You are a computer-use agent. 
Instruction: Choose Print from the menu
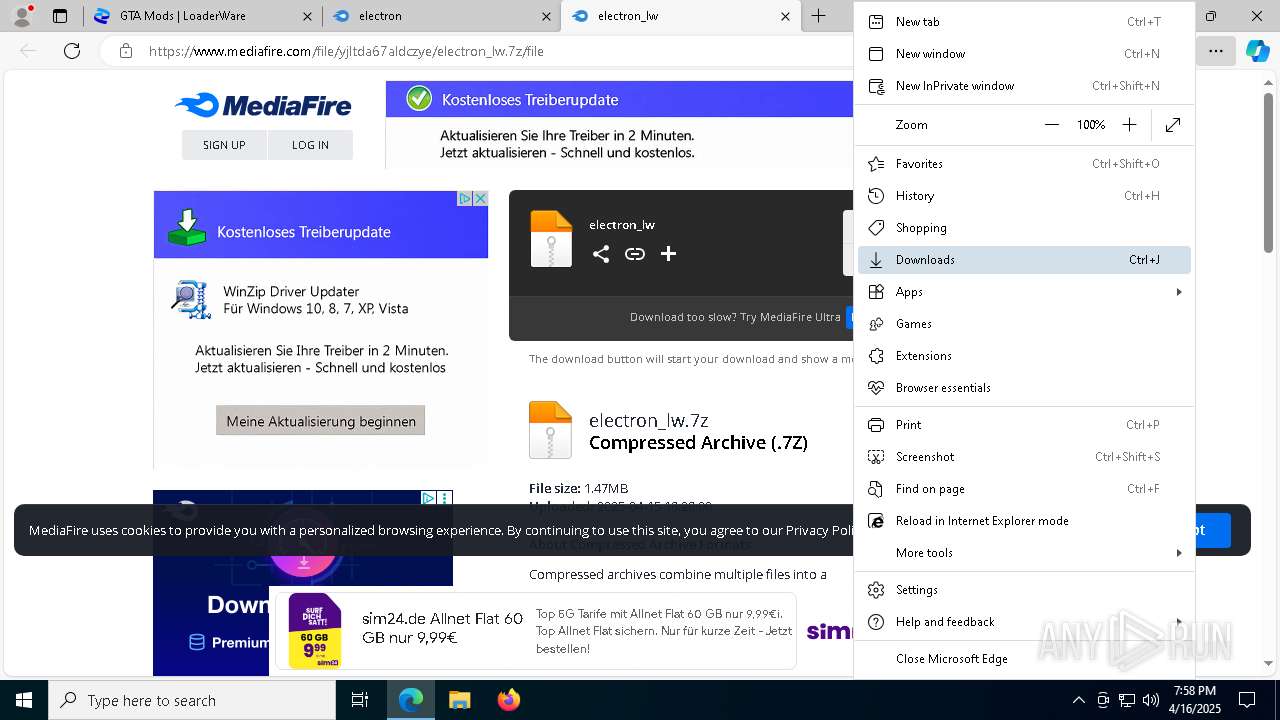click(x=1024, y=425)
